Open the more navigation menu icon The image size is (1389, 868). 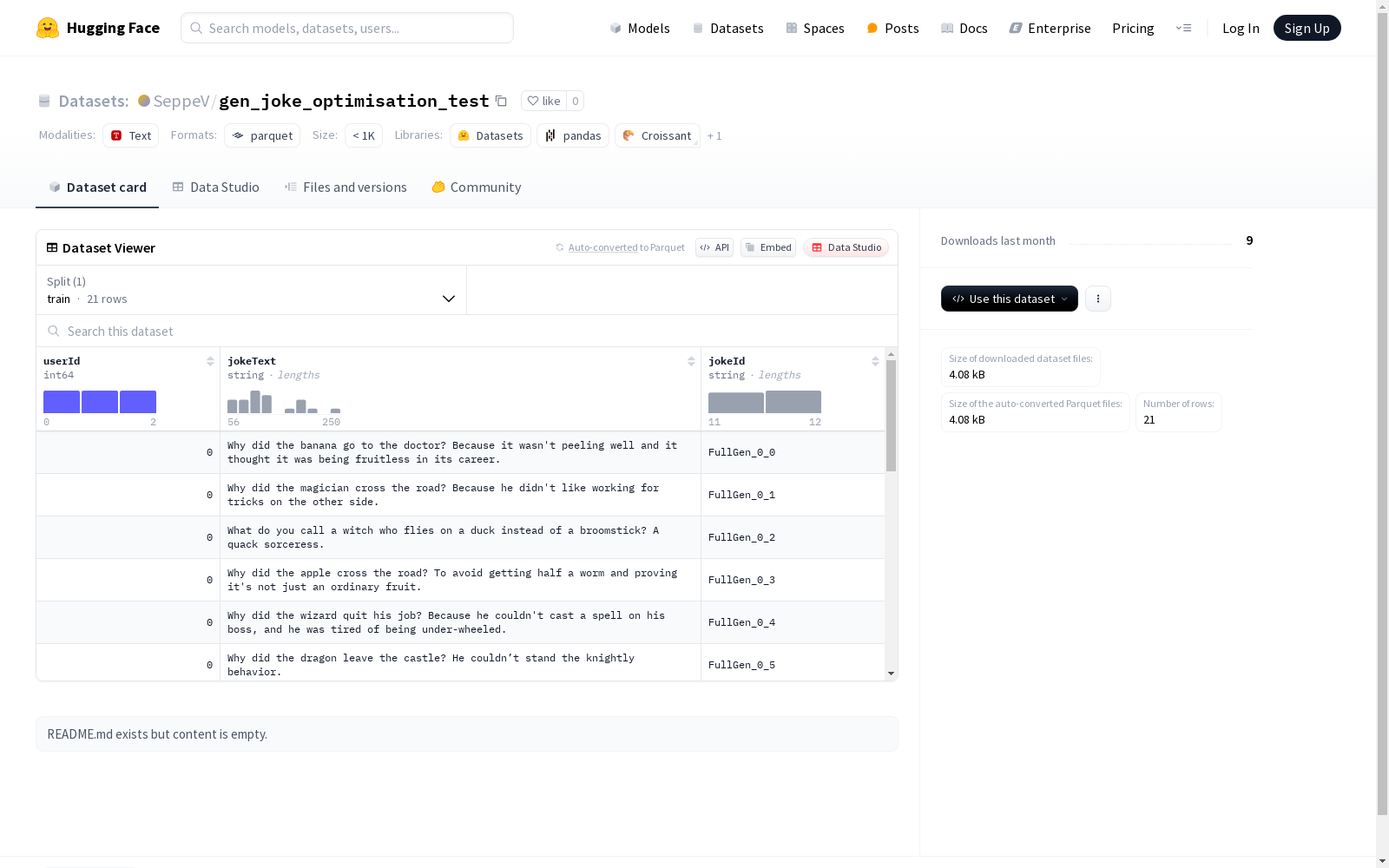pyautogui.click(x=1183, y=28)
